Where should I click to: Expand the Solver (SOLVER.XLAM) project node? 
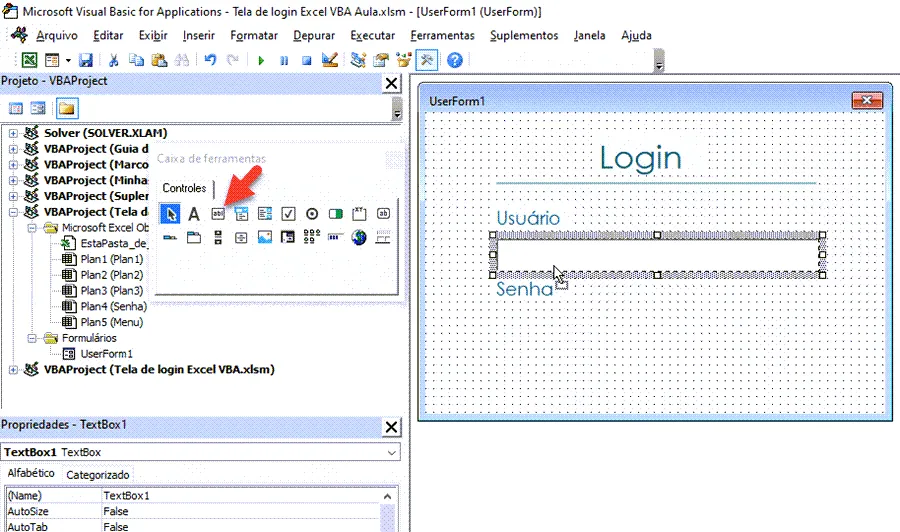coord(13,133)
